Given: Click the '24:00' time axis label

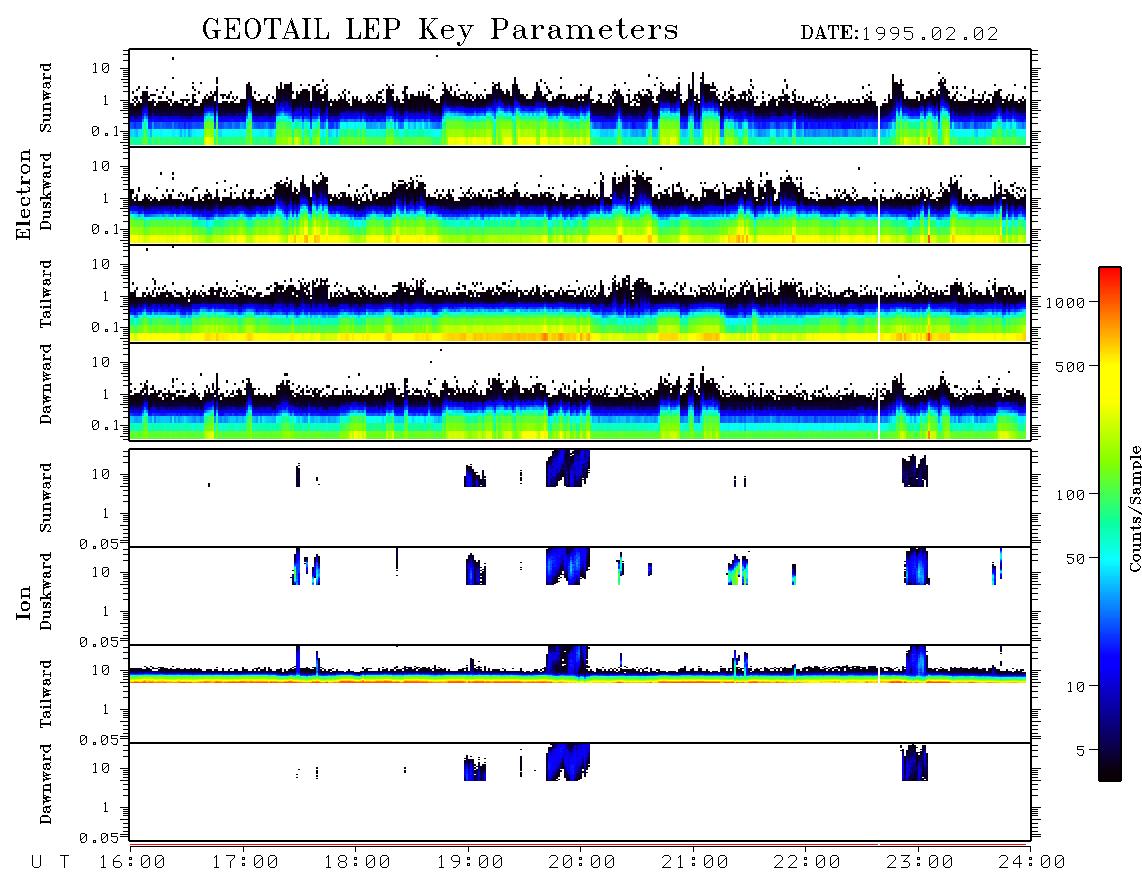Looking at the screenshot, I should click(1032, 863).
